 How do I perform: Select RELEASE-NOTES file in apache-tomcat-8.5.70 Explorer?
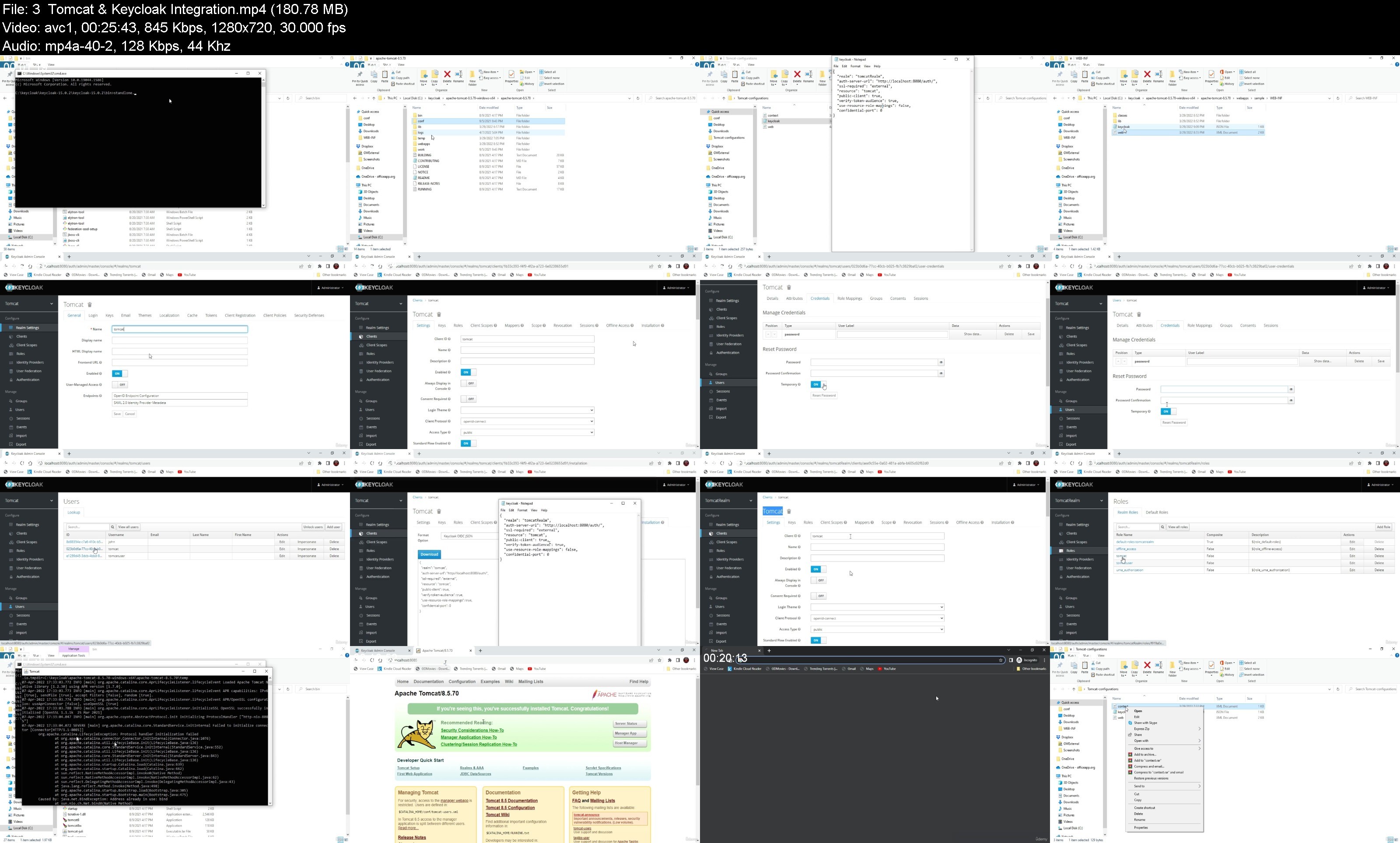(429, 183)
